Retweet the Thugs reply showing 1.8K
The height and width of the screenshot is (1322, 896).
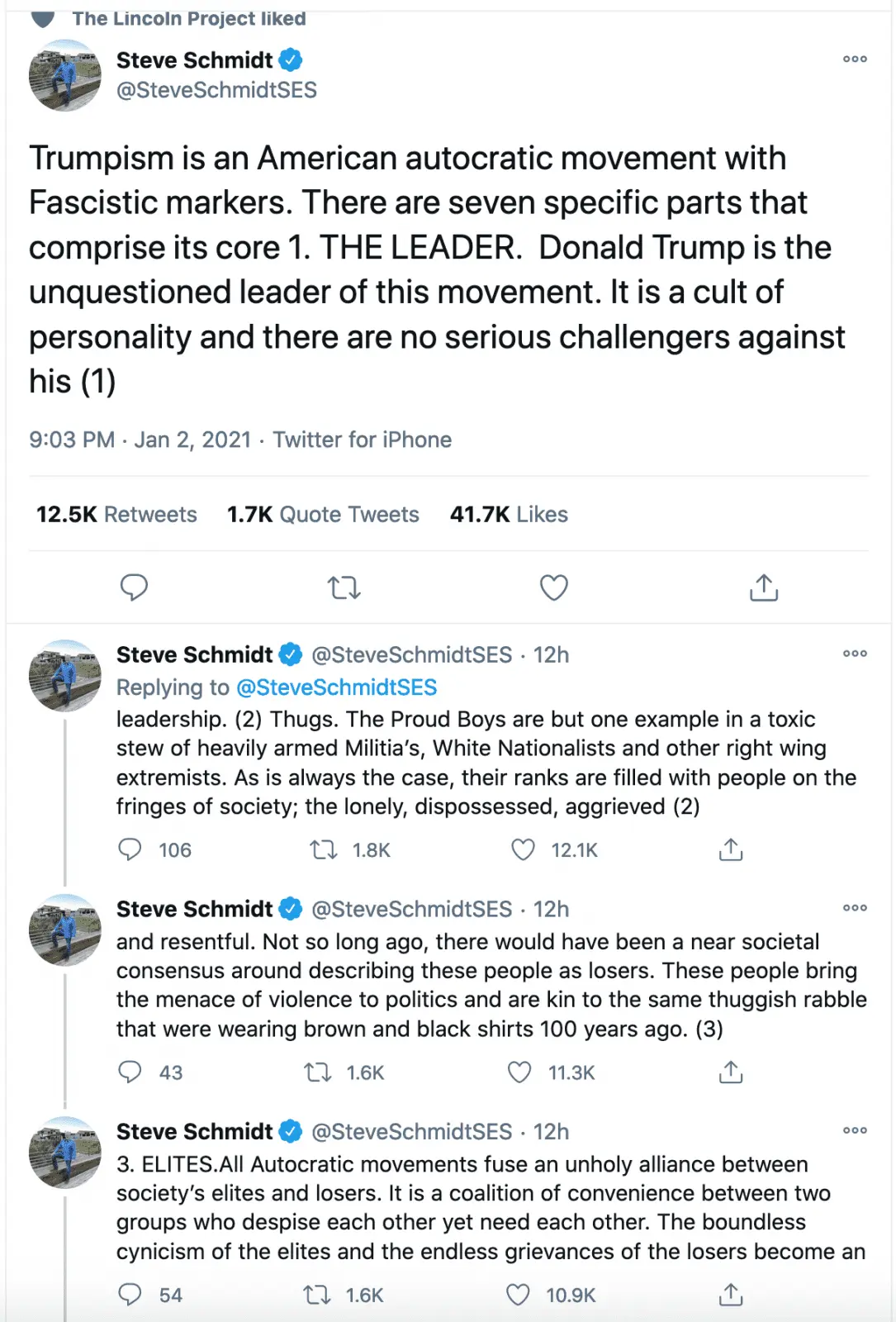[323, 849]
